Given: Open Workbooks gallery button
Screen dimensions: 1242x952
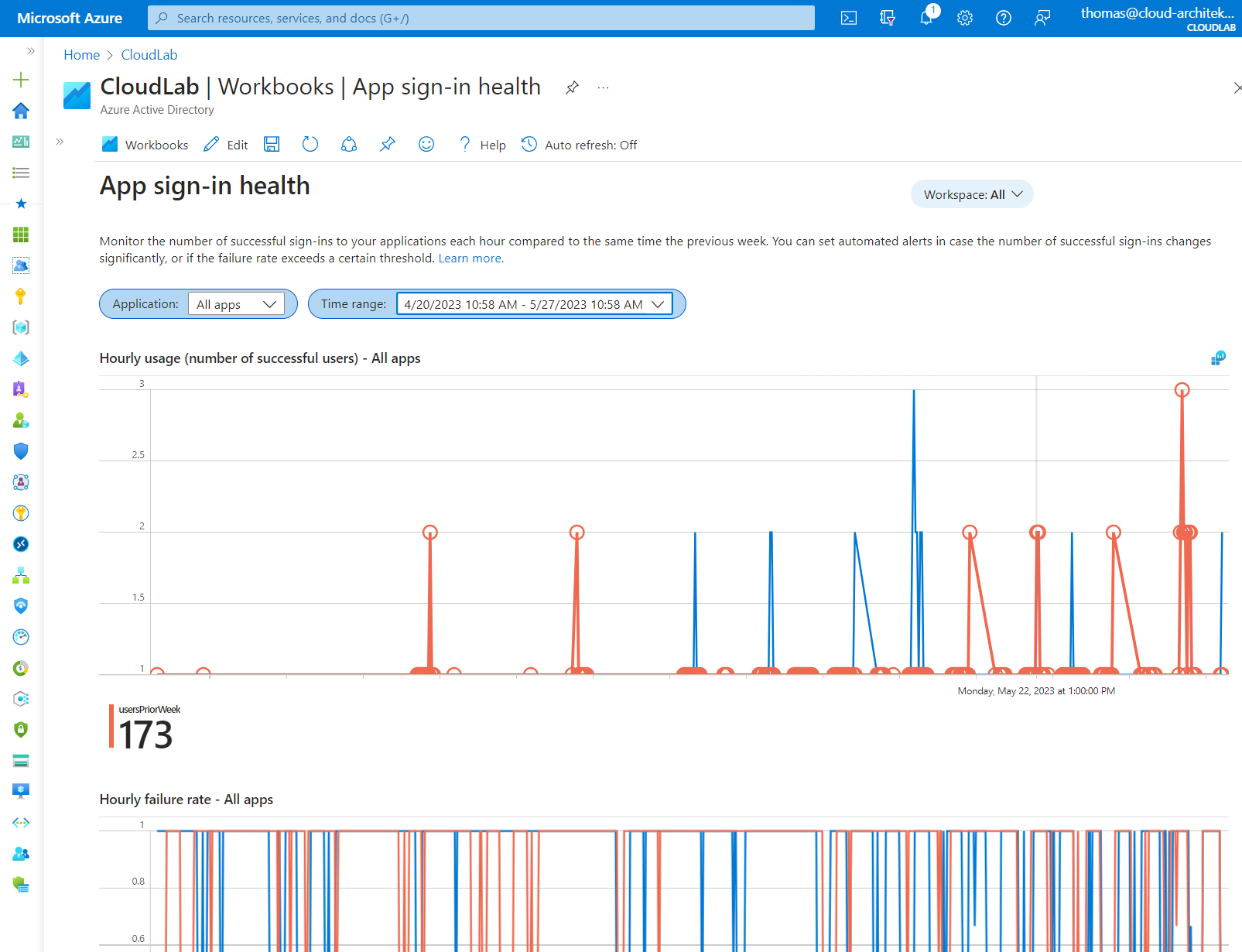Looking at the screenshot, I should (145, 145).
